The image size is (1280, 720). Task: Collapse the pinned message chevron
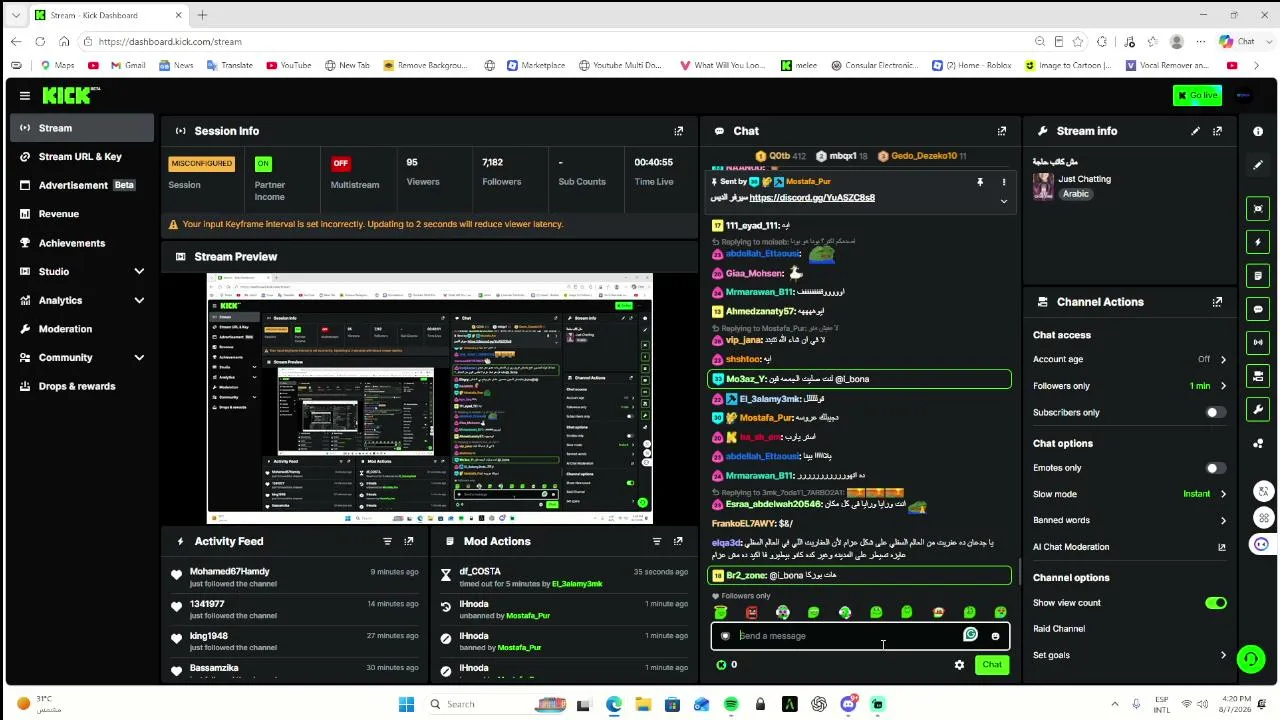(1004, 201)
